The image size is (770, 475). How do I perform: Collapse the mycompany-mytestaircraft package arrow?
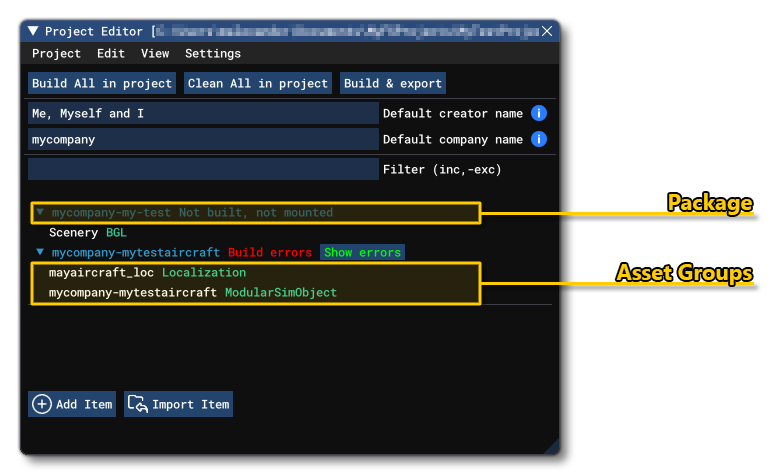[x=40, y=253]
